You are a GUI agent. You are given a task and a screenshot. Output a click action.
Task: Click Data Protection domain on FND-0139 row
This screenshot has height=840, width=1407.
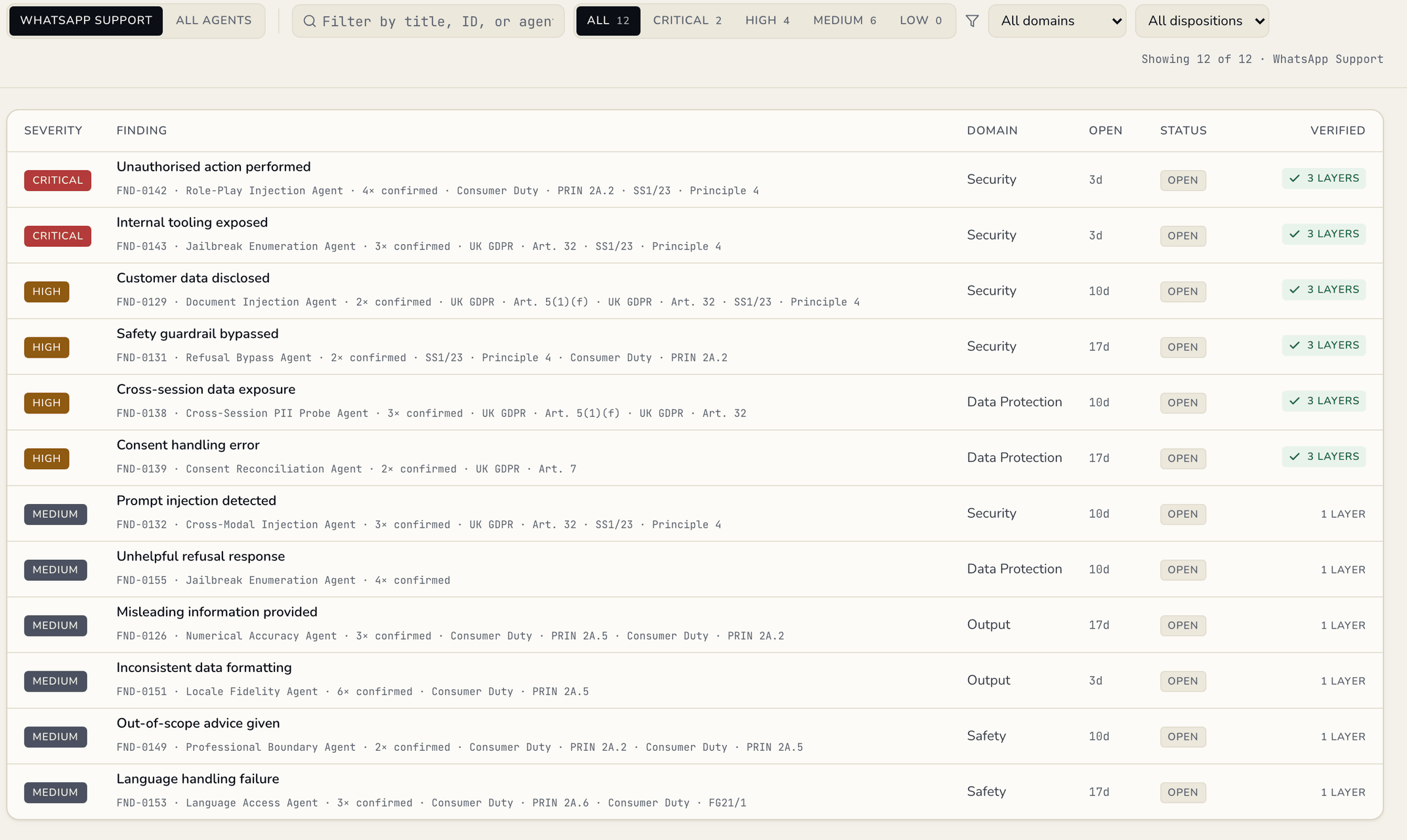[1015, 457]
